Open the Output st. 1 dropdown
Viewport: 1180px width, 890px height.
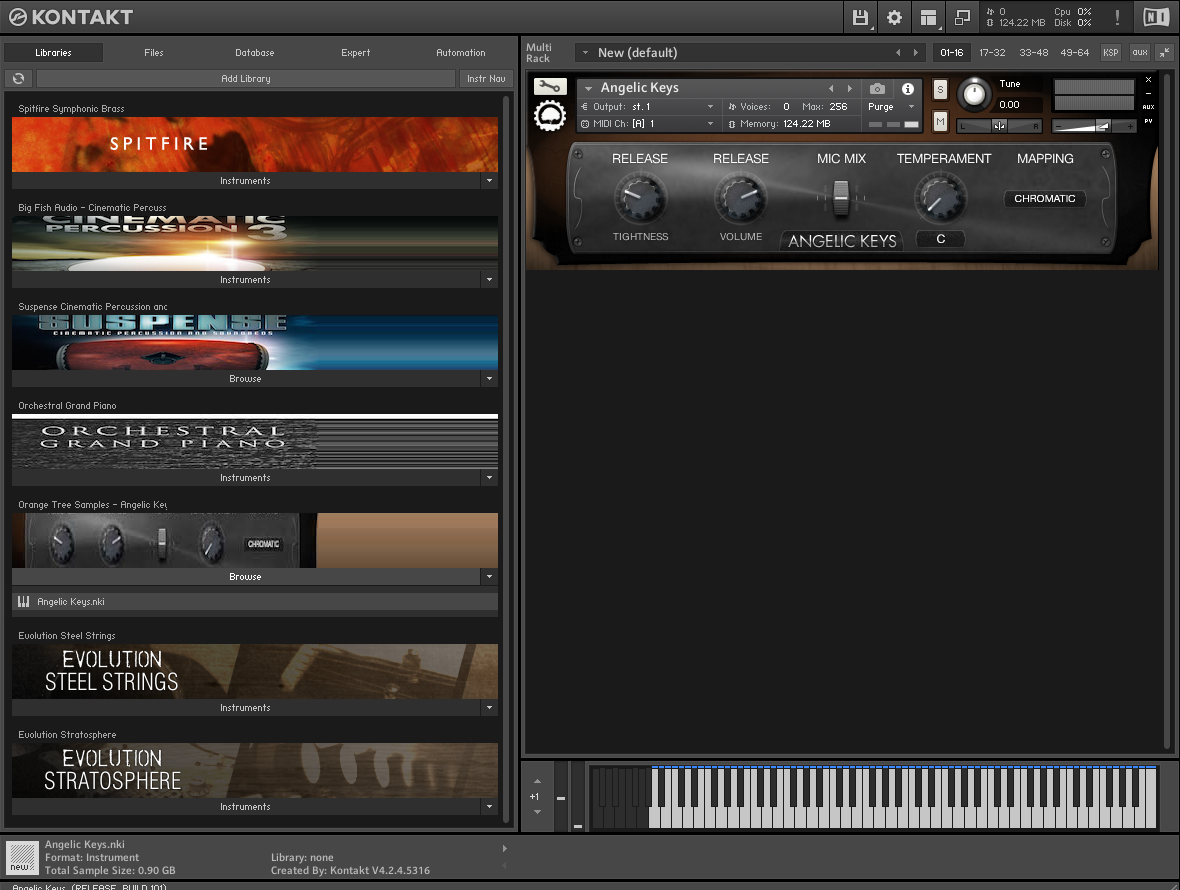coord(647,107)
